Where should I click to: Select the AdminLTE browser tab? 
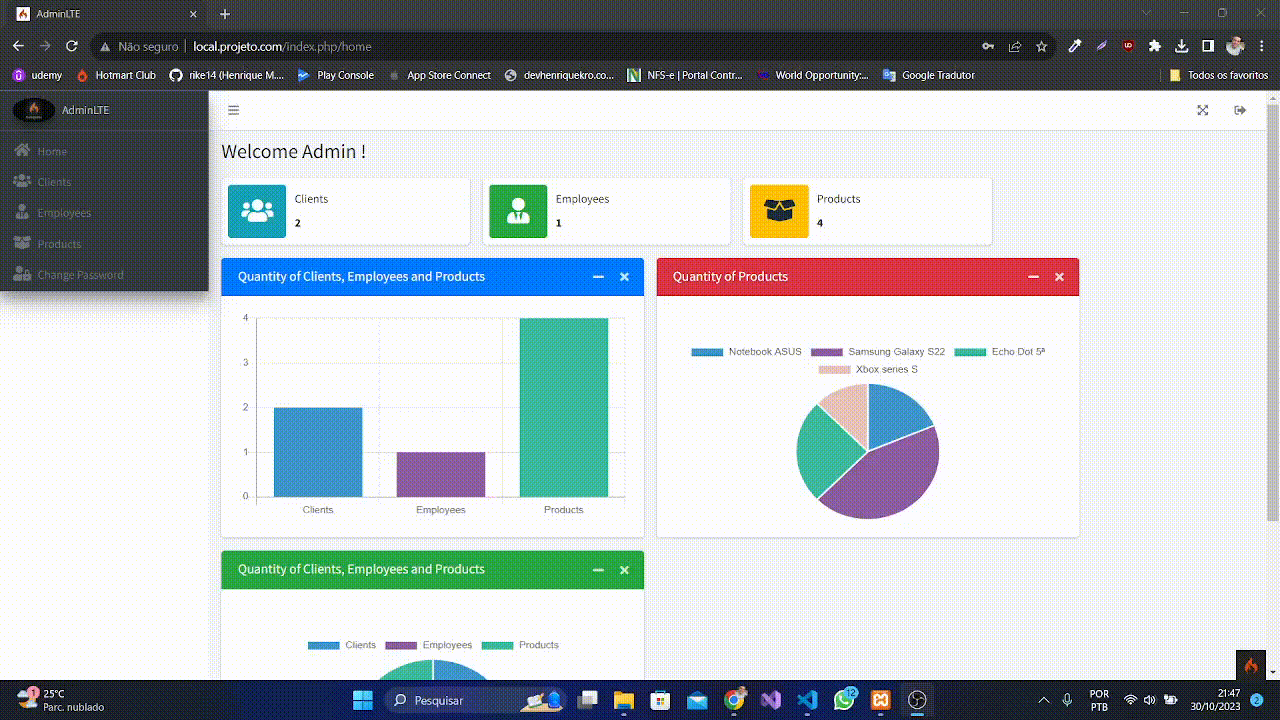pos(105,14)
